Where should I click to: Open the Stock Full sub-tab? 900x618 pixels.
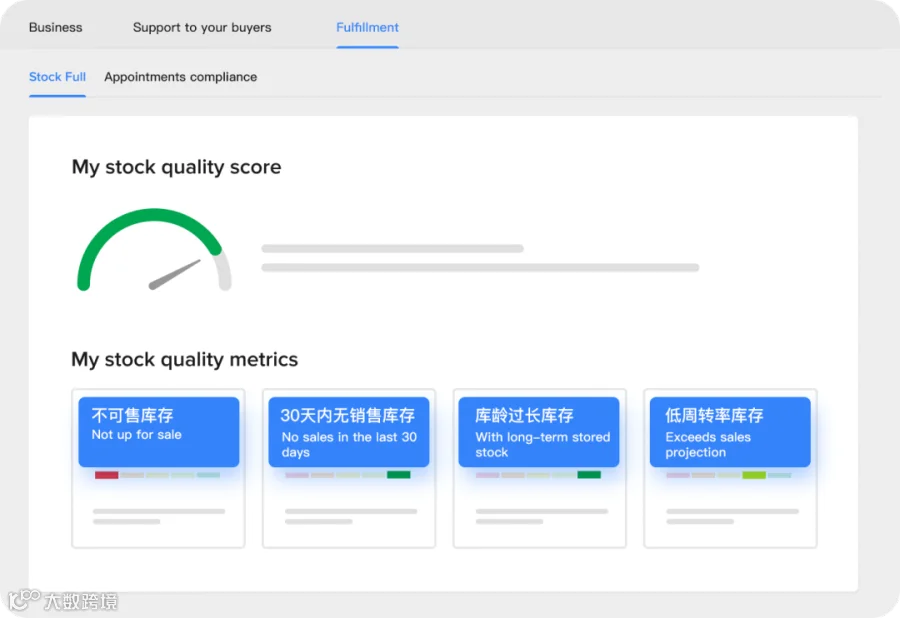pyautogui.click(x=57, y=77)
